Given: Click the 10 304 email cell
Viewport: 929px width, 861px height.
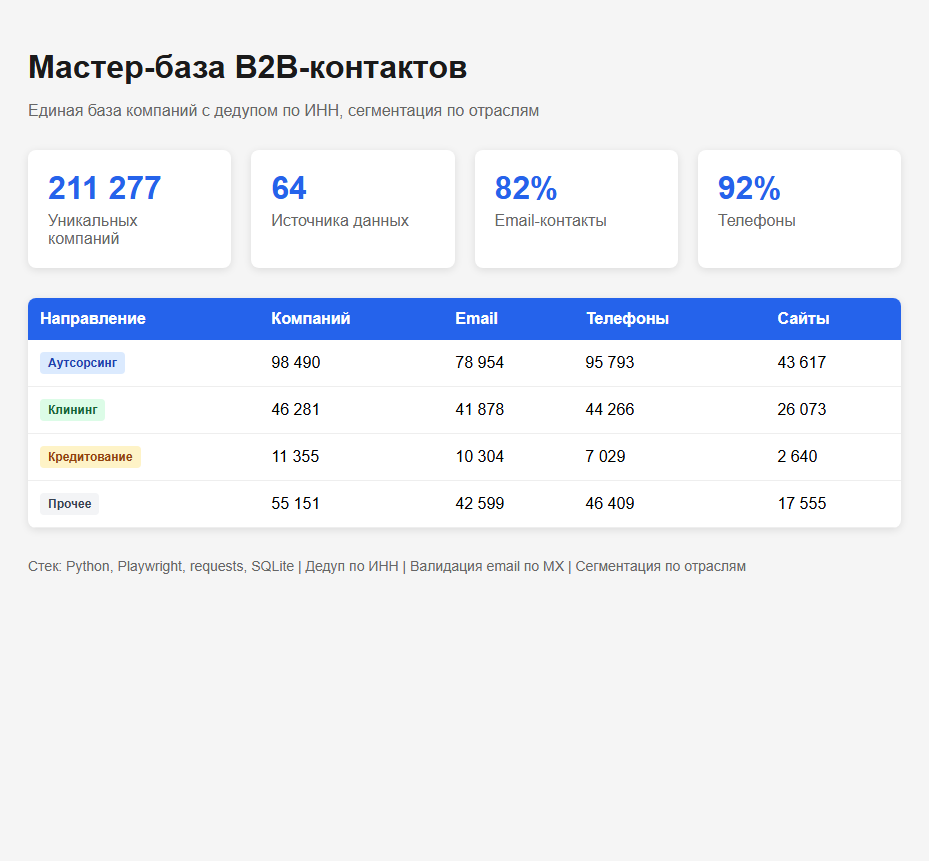Looking at the screenshot, I should click(479, 456).
